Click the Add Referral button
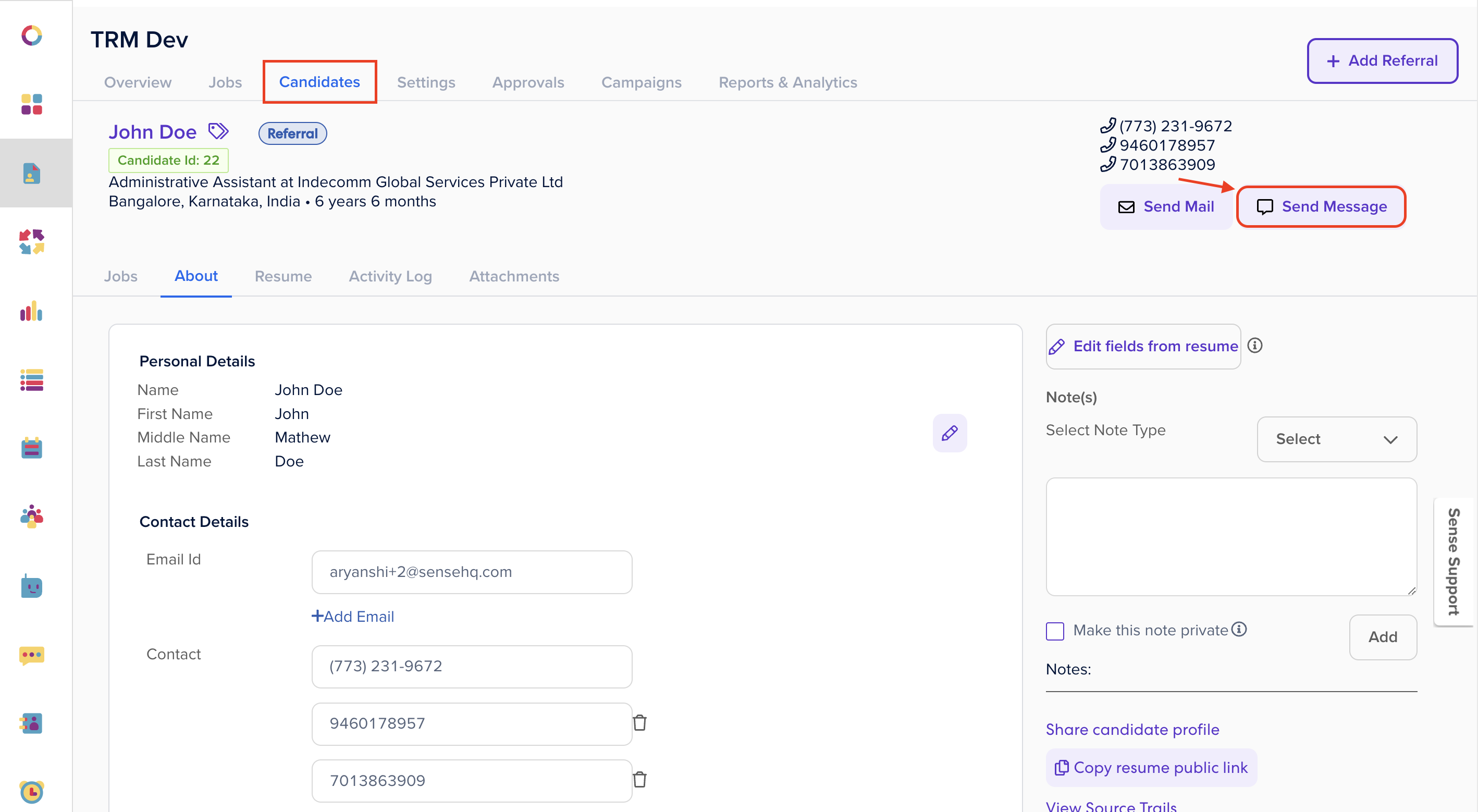Viewport: 1478px width, 812px height. [1382, 61]
